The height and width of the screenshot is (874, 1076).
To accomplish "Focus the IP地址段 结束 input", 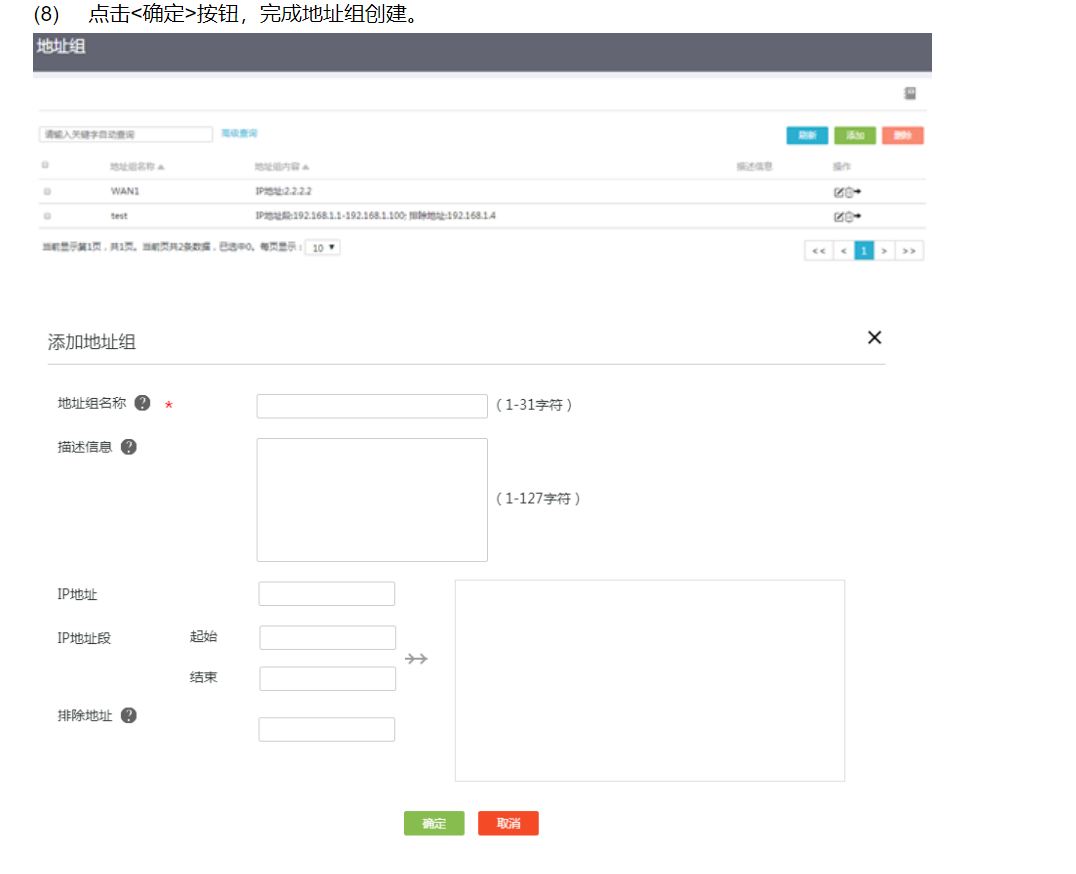I will (x=327, y=679).
